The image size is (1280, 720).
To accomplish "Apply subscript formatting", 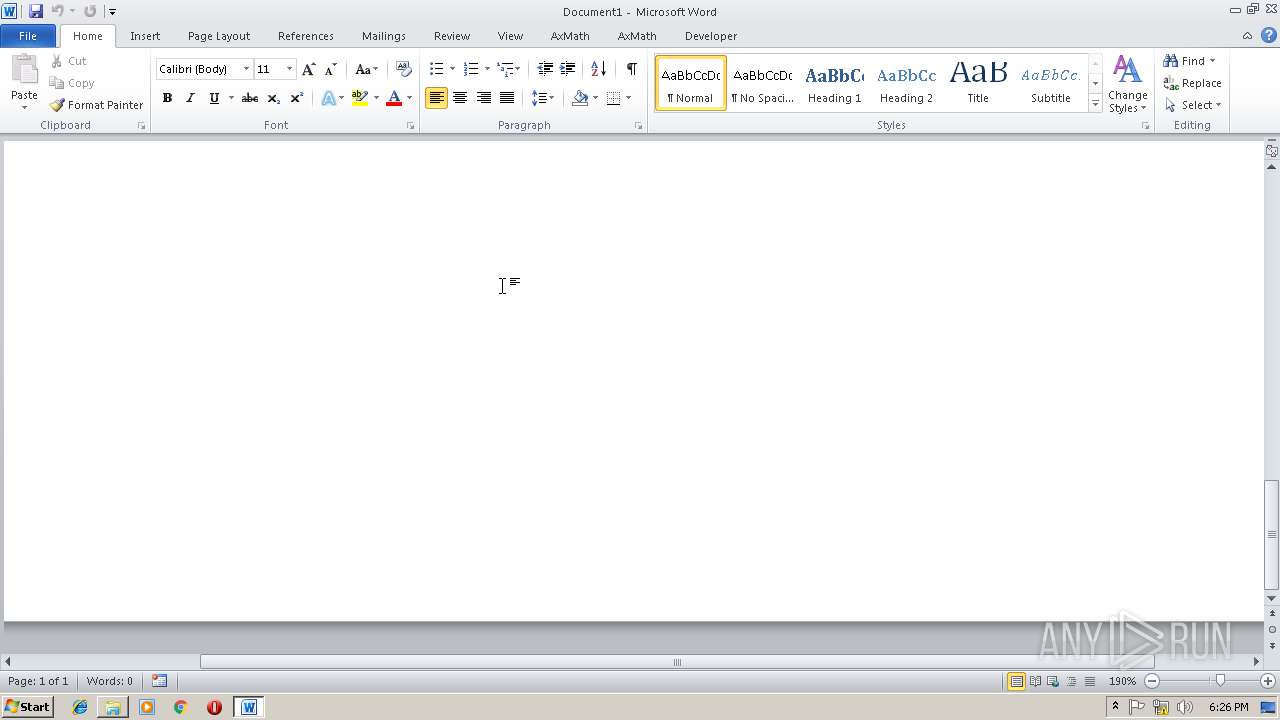I will [x=273, y=98].
